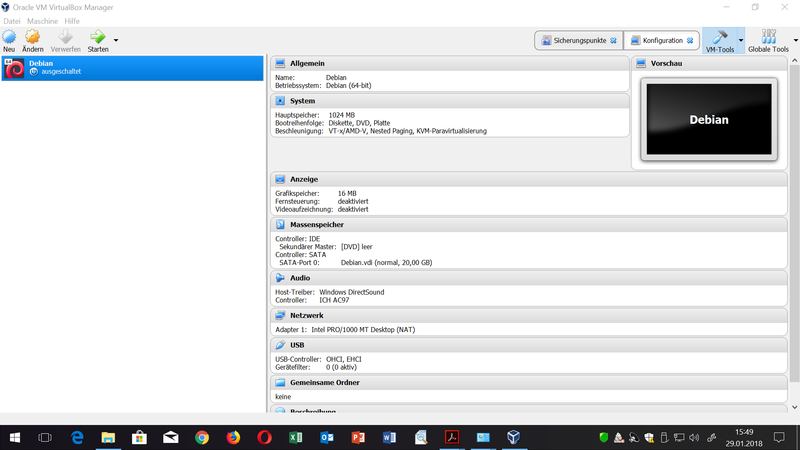Click the Allgemein section icon

280,63
